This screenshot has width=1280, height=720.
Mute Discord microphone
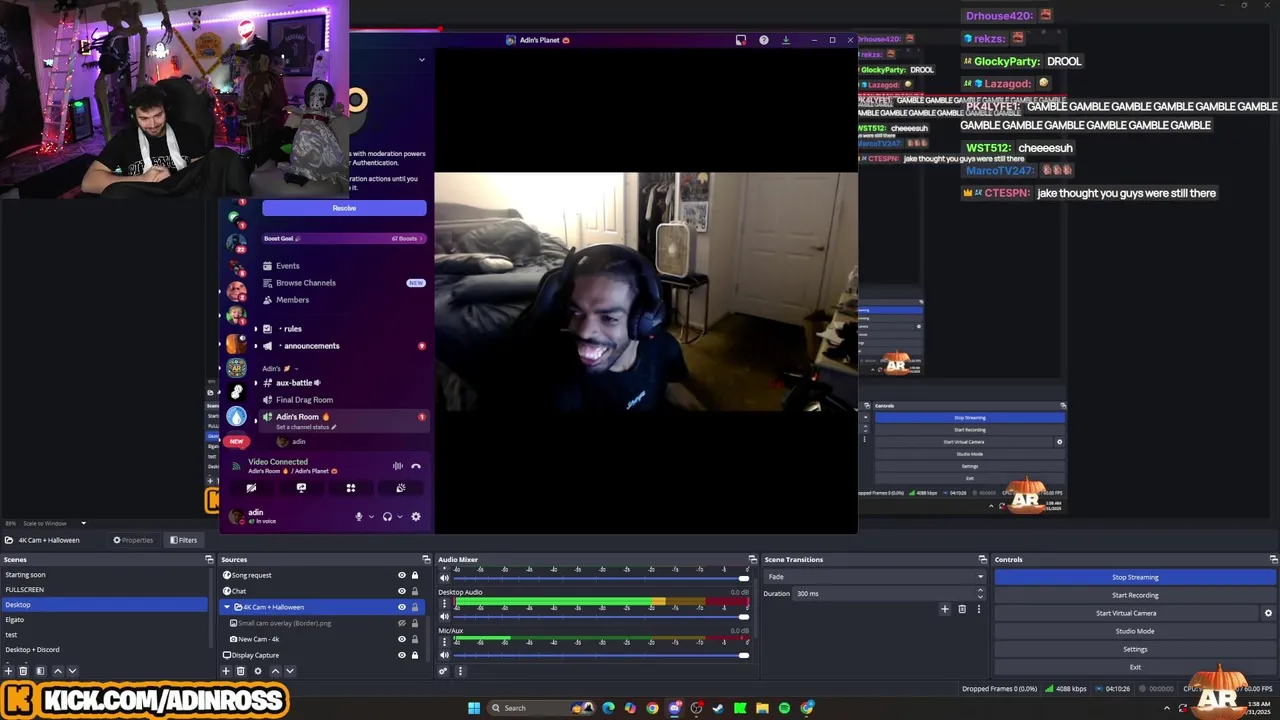359,517
